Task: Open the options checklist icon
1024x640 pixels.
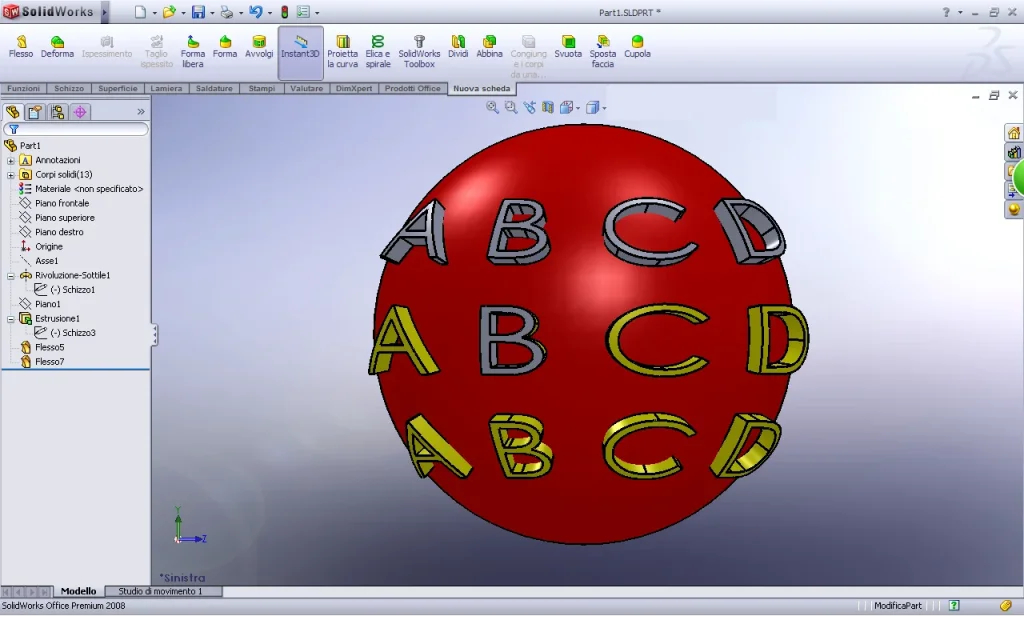Action: 303,12
